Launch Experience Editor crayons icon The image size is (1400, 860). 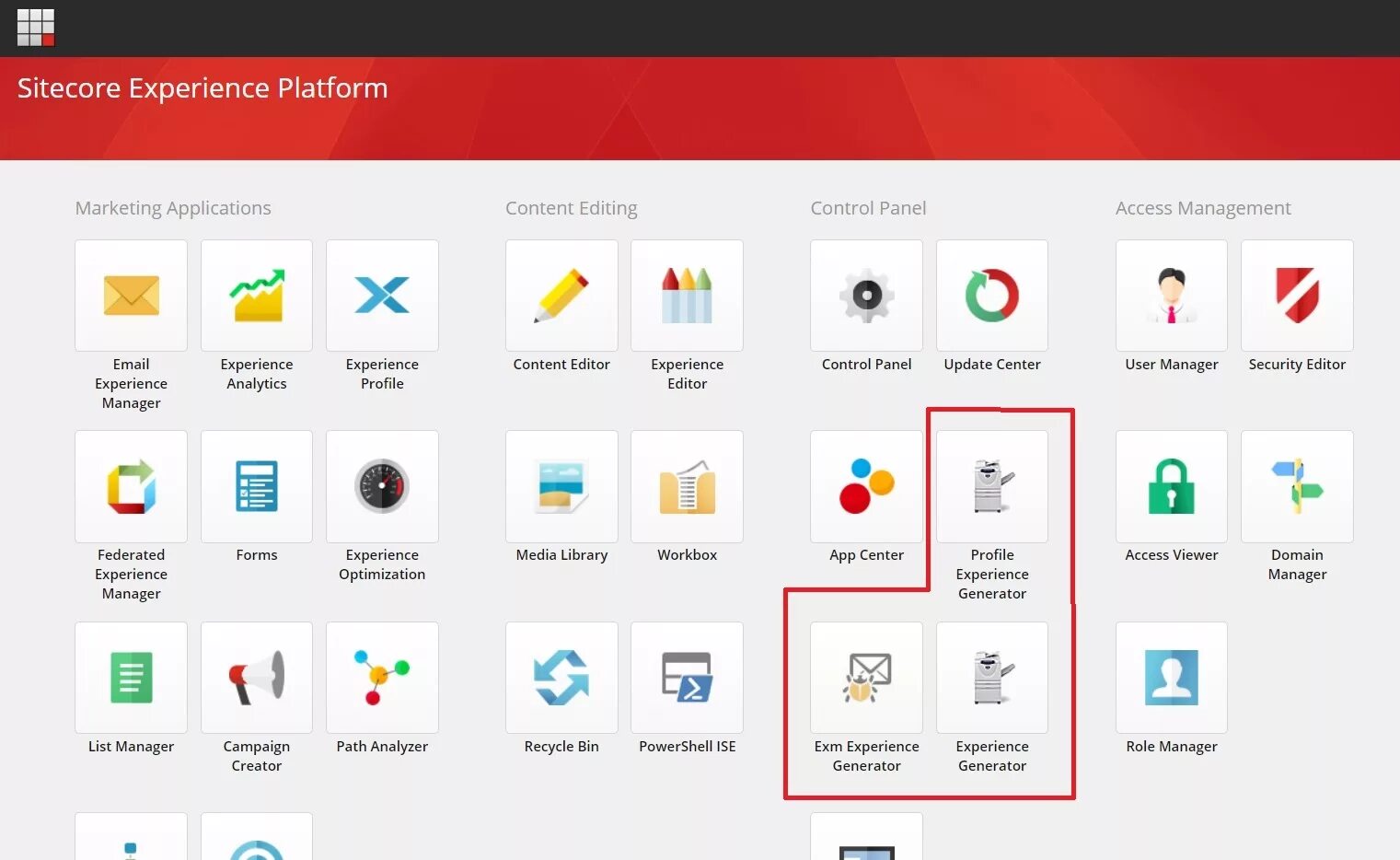[x=687, y=296]
